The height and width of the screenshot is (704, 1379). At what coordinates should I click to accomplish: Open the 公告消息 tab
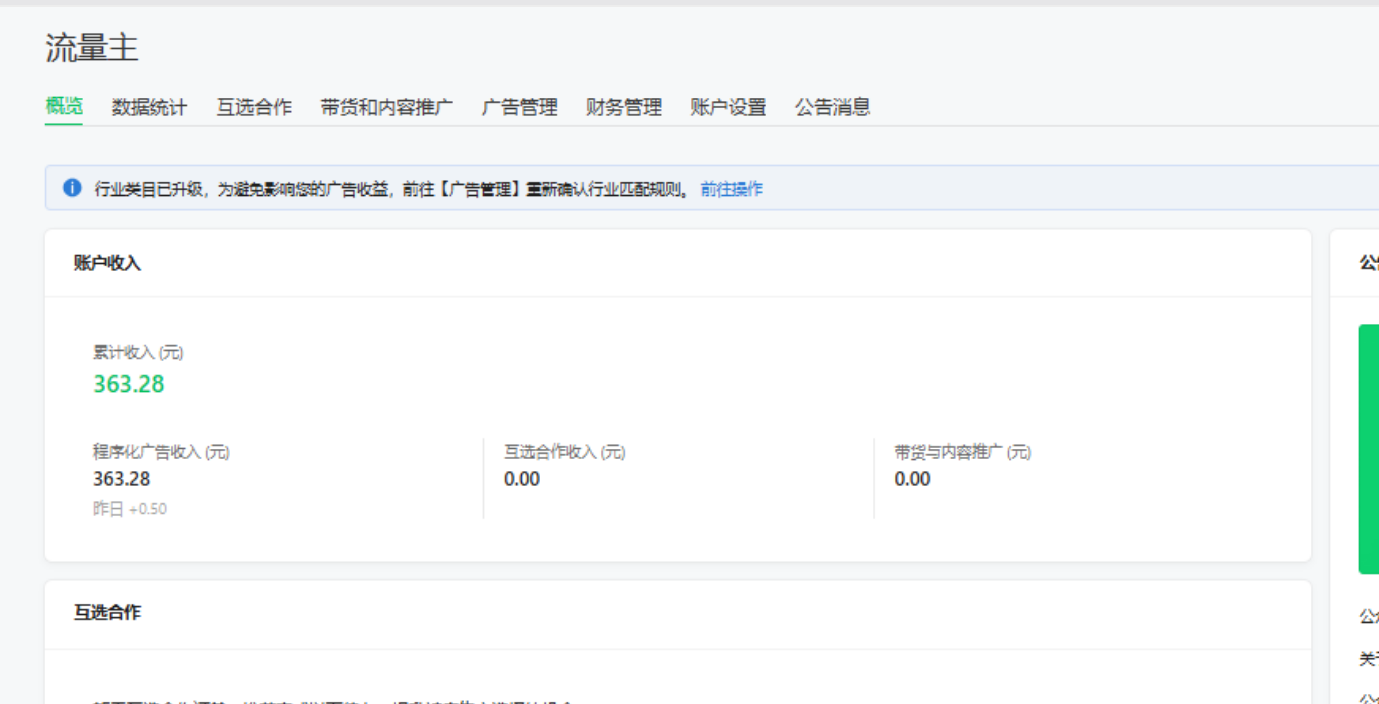833,107
